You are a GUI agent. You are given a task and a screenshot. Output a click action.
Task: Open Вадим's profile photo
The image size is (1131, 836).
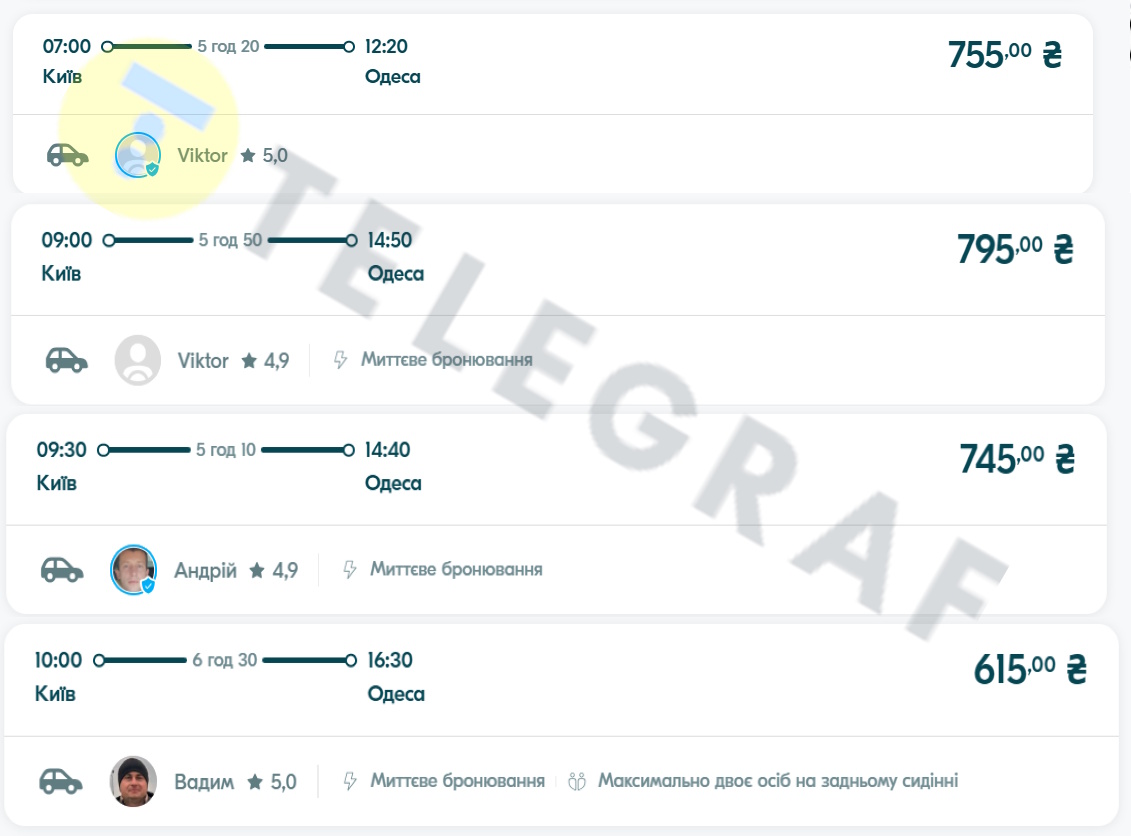click(133, 781)
